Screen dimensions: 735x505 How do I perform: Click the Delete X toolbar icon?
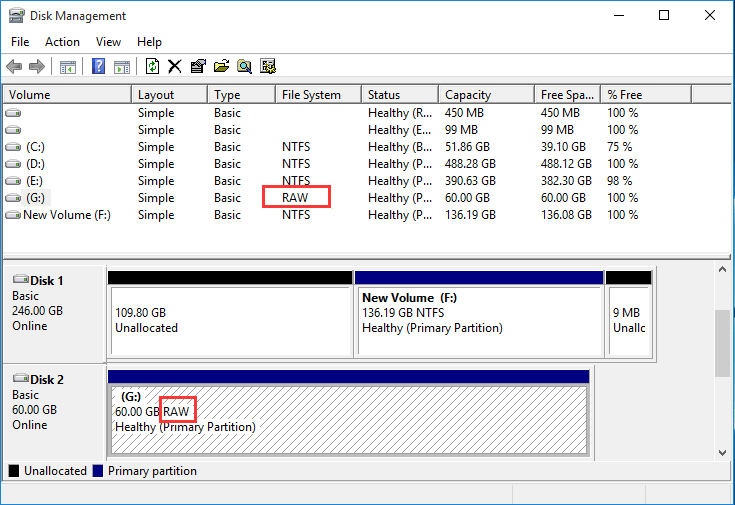175,66
